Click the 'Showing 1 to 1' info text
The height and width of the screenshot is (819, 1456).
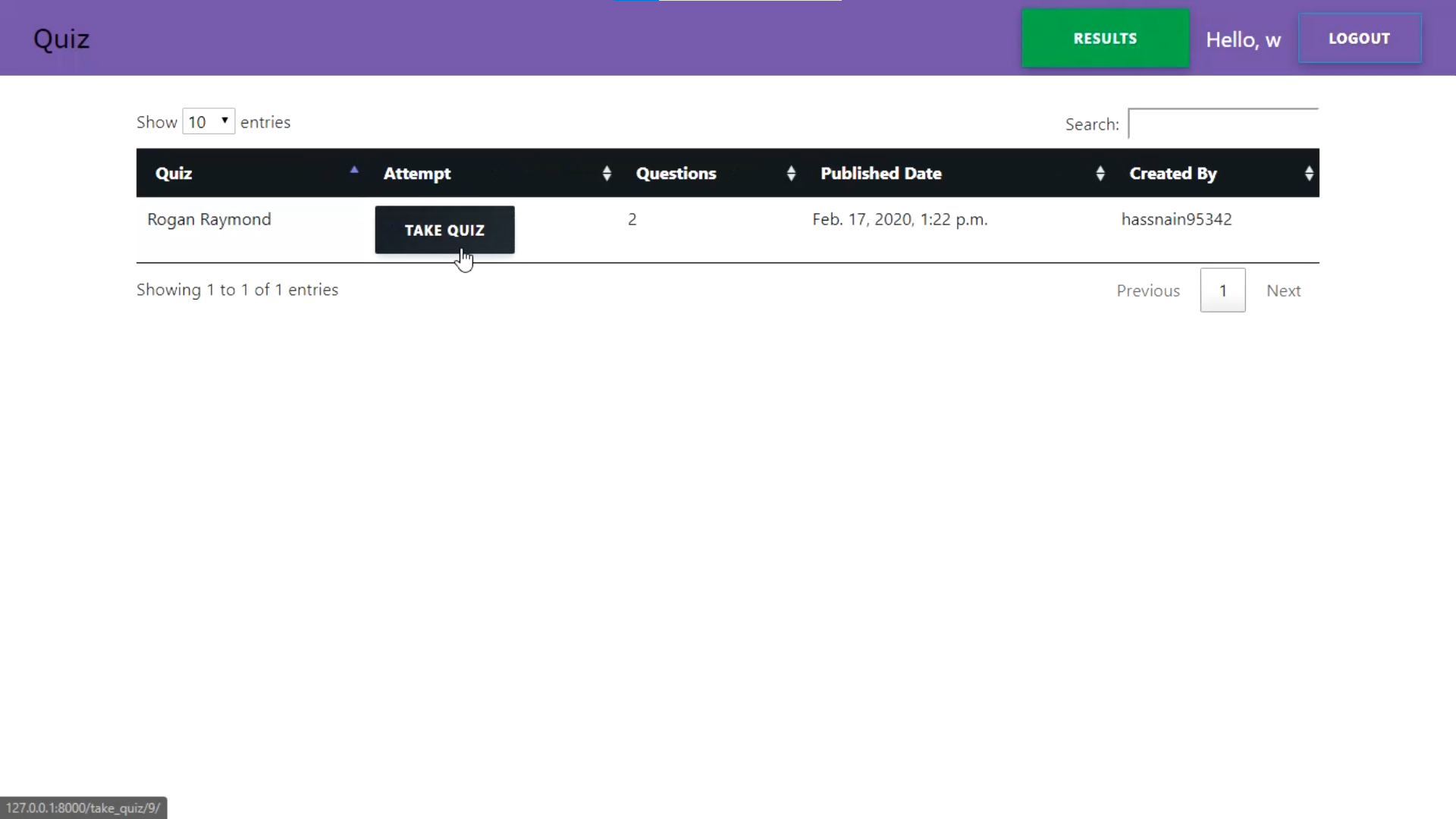click(237, 290)
